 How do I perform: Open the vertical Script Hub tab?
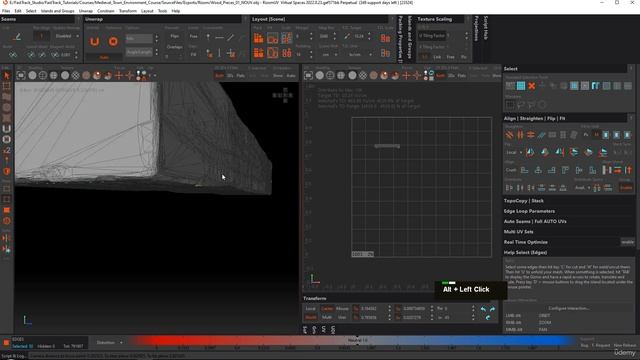(x=486, y=28)
